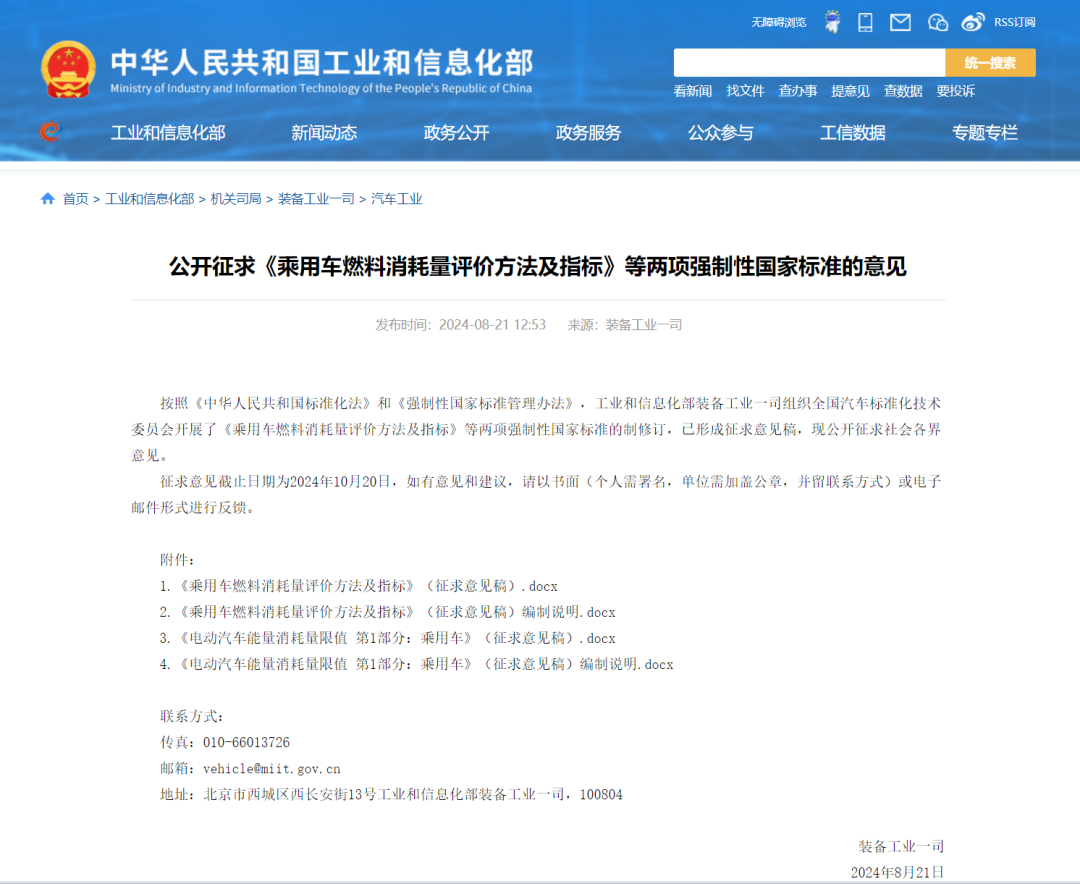Click the 汽车工业 breadcrumb link

point(398,198)
